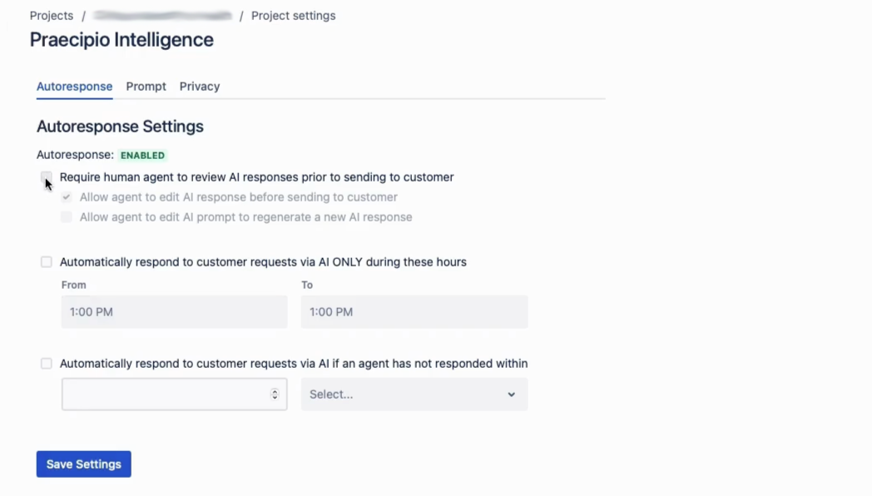Expand the Select... time unit dropdown
Screen dimensions: 872x496
pyautogui.click(x=414, y=394)
